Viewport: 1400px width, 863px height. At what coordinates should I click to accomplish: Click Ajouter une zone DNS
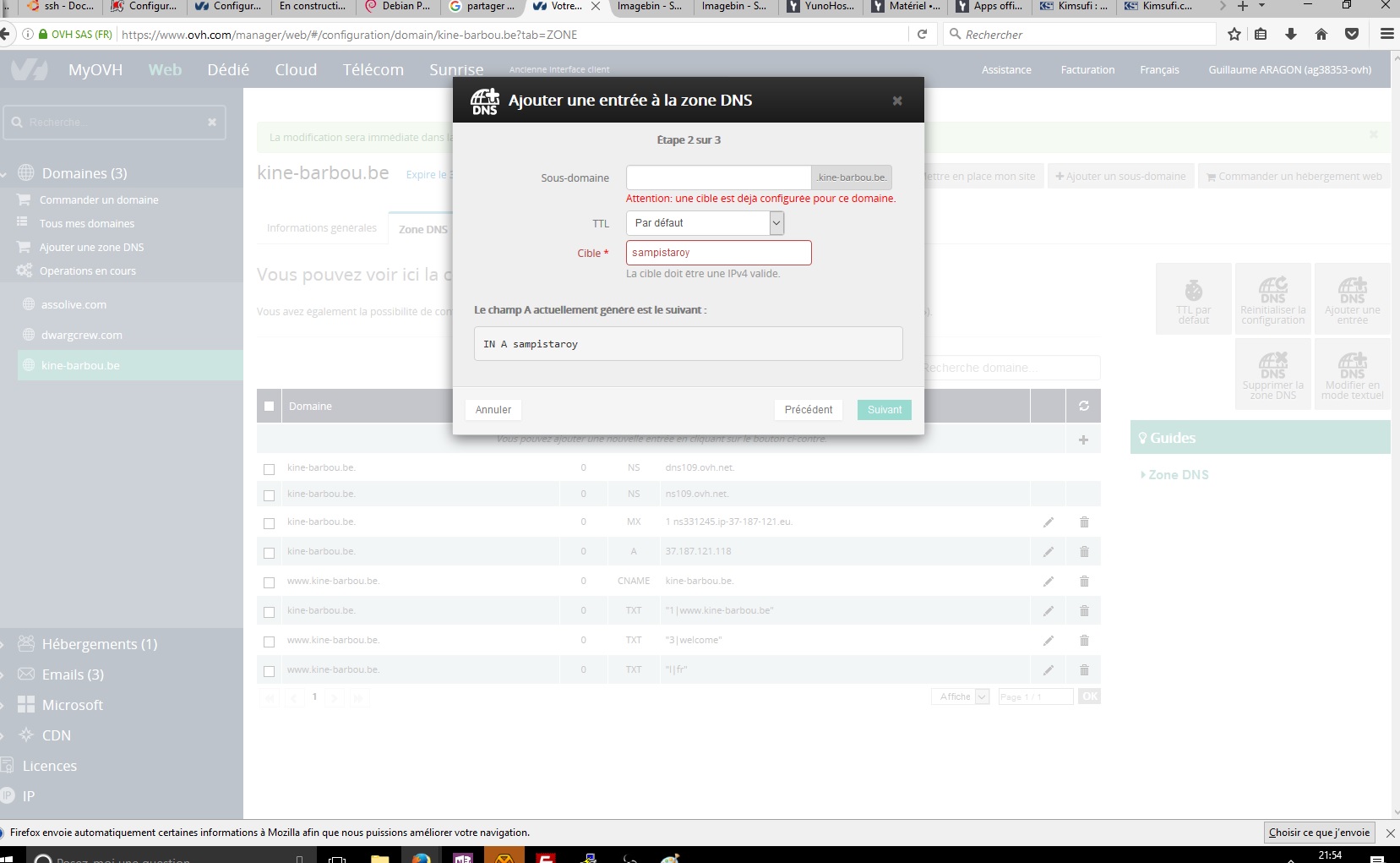[91, 248]
